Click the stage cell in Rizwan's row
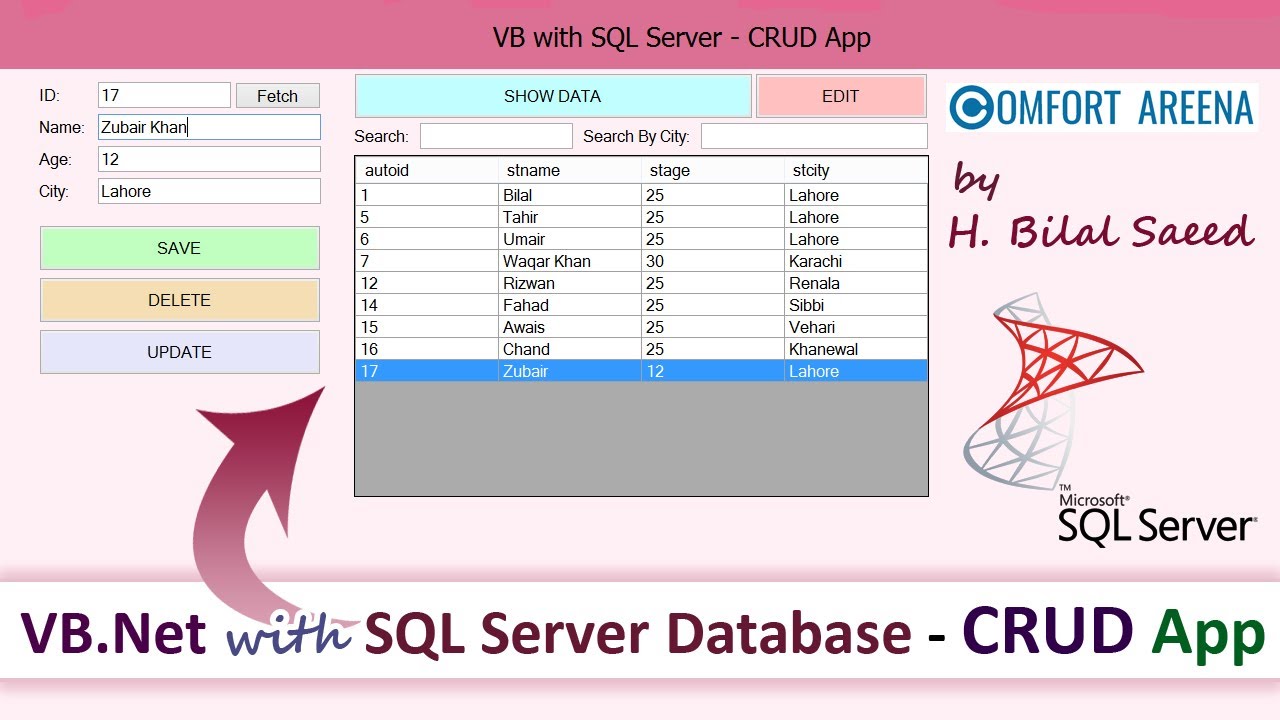Viewport: 1280px width, 720px height. 713,283
